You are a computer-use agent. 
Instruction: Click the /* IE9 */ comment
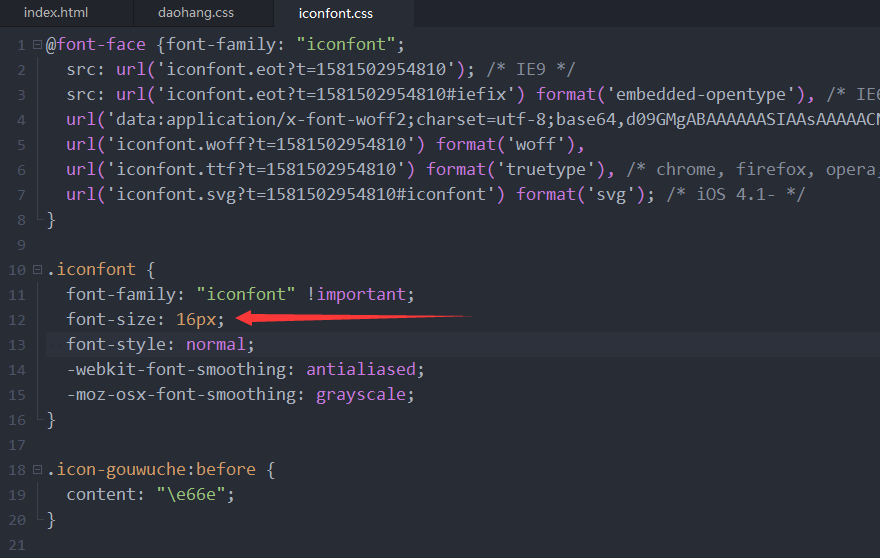click(x=531, y=69)
